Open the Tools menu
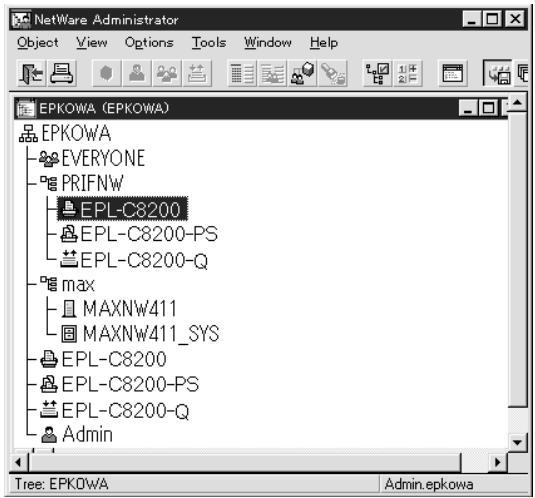 point(209,43)
